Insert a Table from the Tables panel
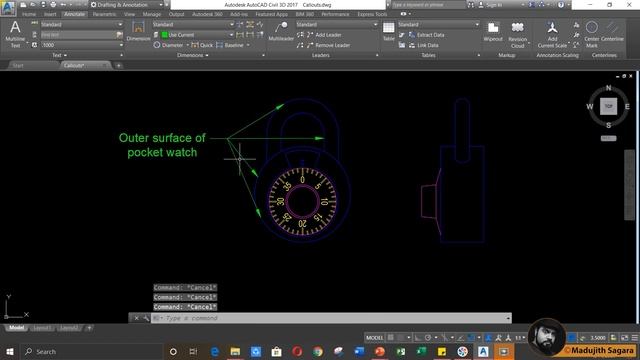 (389, 31)
